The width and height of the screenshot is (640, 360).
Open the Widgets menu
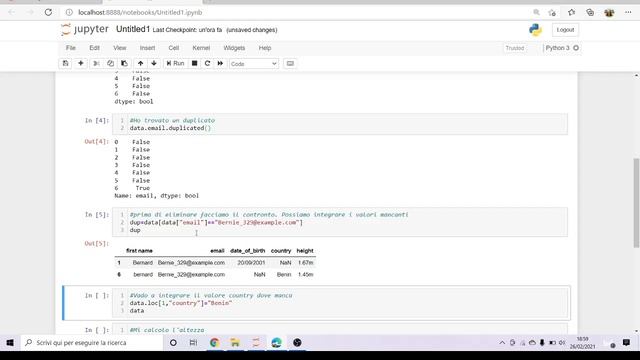click(234, 48)
